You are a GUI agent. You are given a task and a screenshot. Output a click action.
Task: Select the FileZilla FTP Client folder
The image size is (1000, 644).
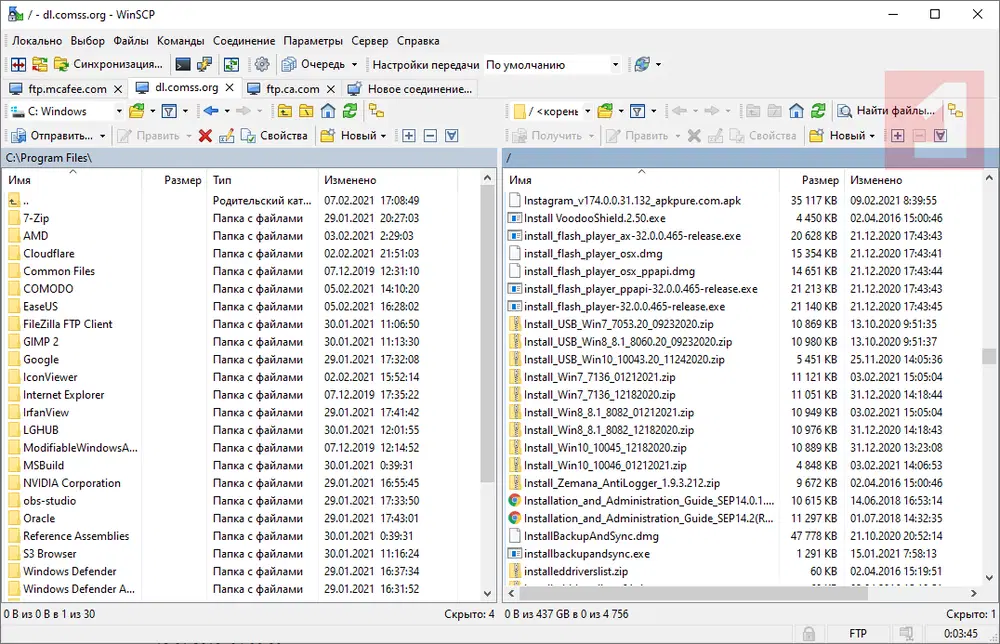coord(68,324)
